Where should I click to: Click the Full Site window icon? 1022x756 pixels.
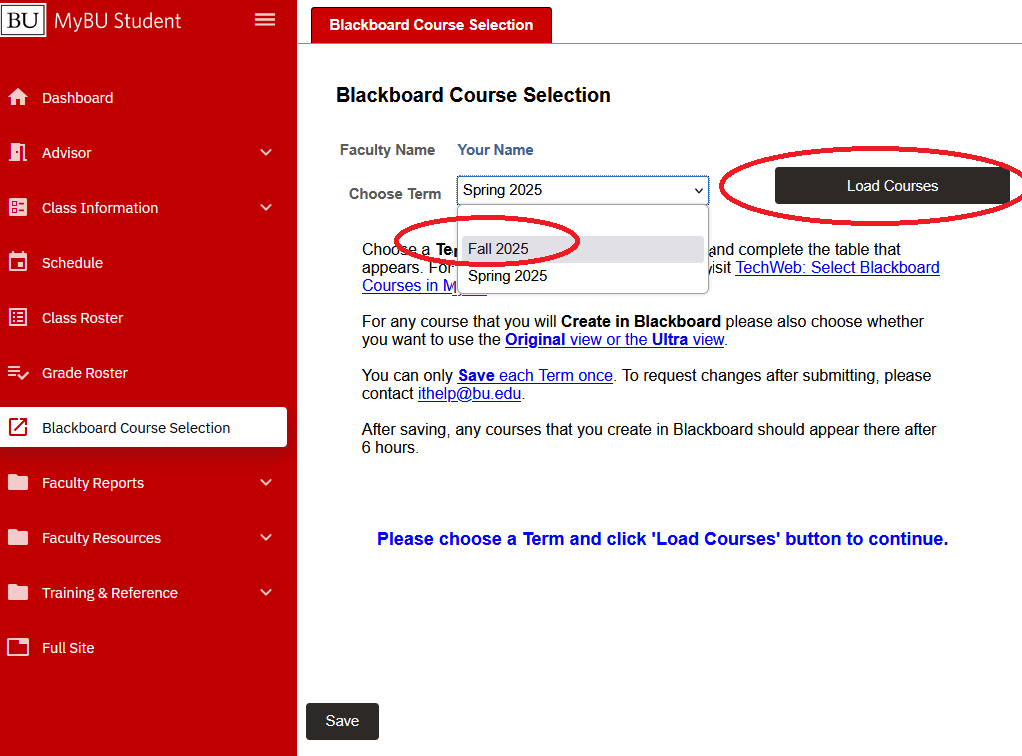(x=18, y=647)
